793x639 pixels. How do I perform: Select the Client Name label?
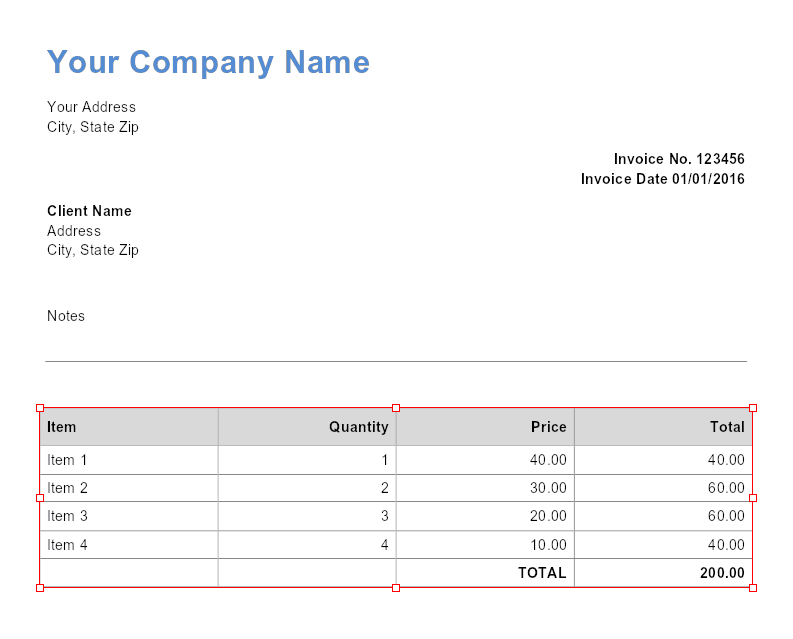pos(89,211)
